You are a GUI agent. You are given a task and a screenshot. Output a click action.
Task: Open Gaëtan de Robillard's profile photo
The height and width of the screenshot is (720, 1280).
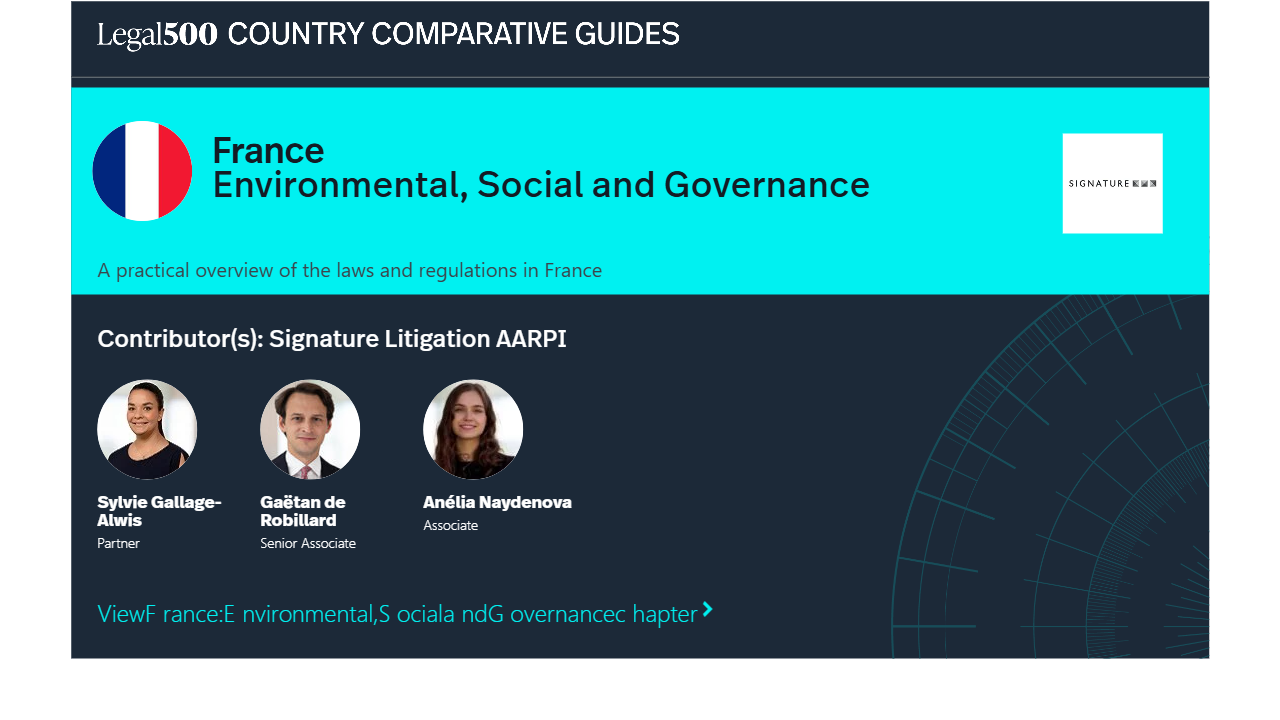tap(310, 429)
